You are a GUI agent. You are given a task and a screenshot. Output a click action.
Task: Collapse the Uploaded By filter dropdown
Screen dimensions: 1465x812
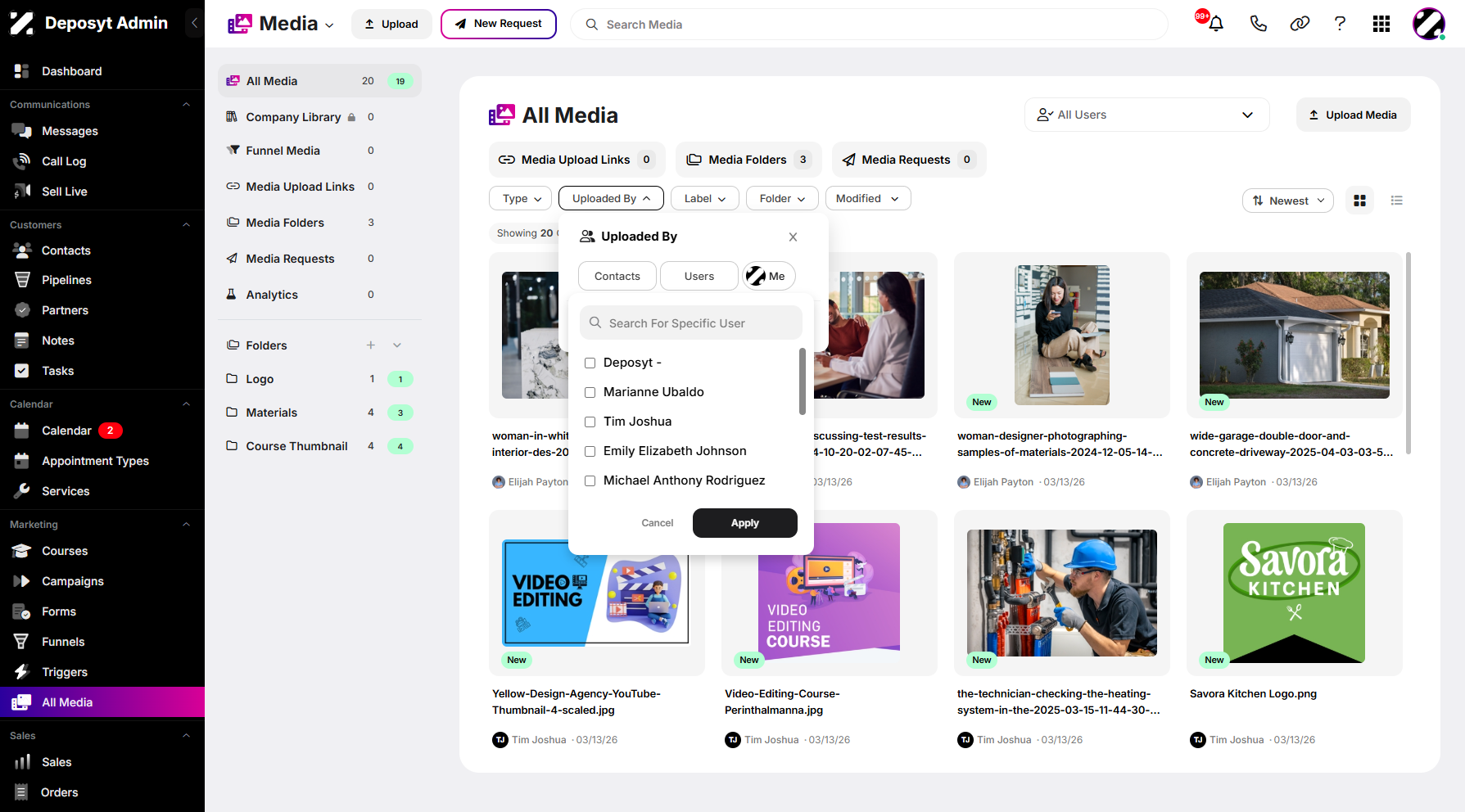[611, 198]
